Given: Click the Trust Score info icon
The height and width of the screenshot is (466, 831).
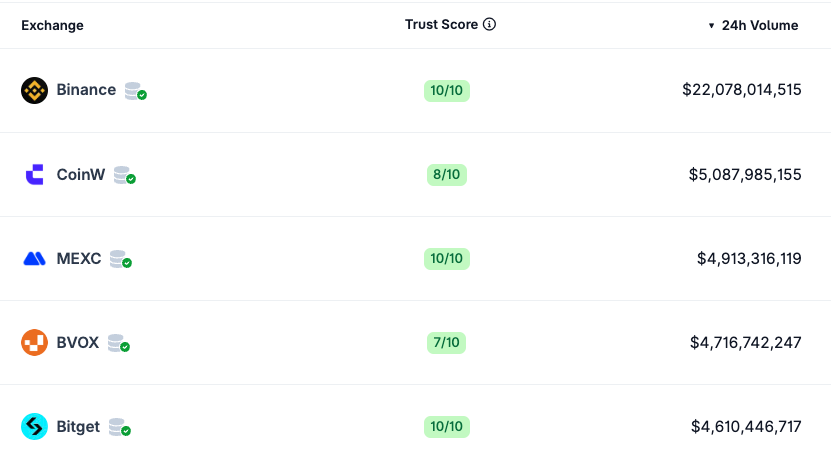Looking at the screenshot, I should pos(489,25).
